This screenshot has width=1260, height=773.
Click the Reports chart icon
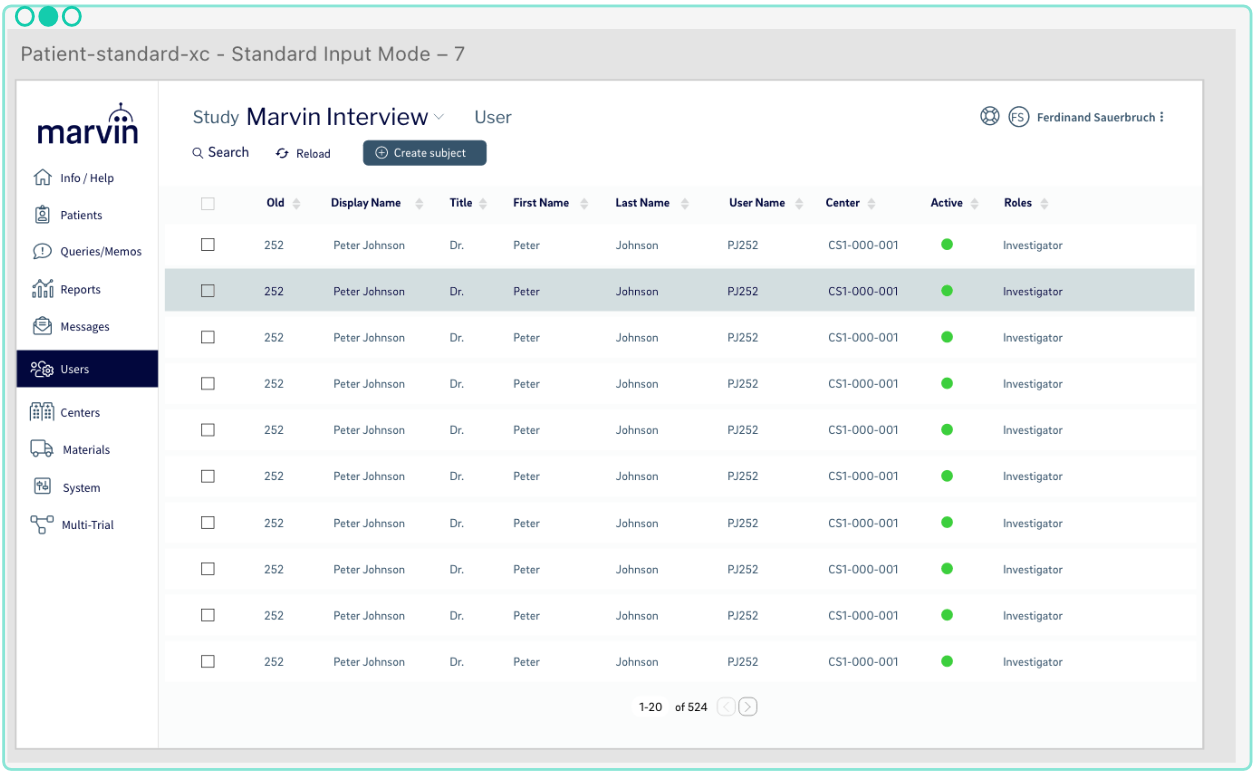click(42, 289)
